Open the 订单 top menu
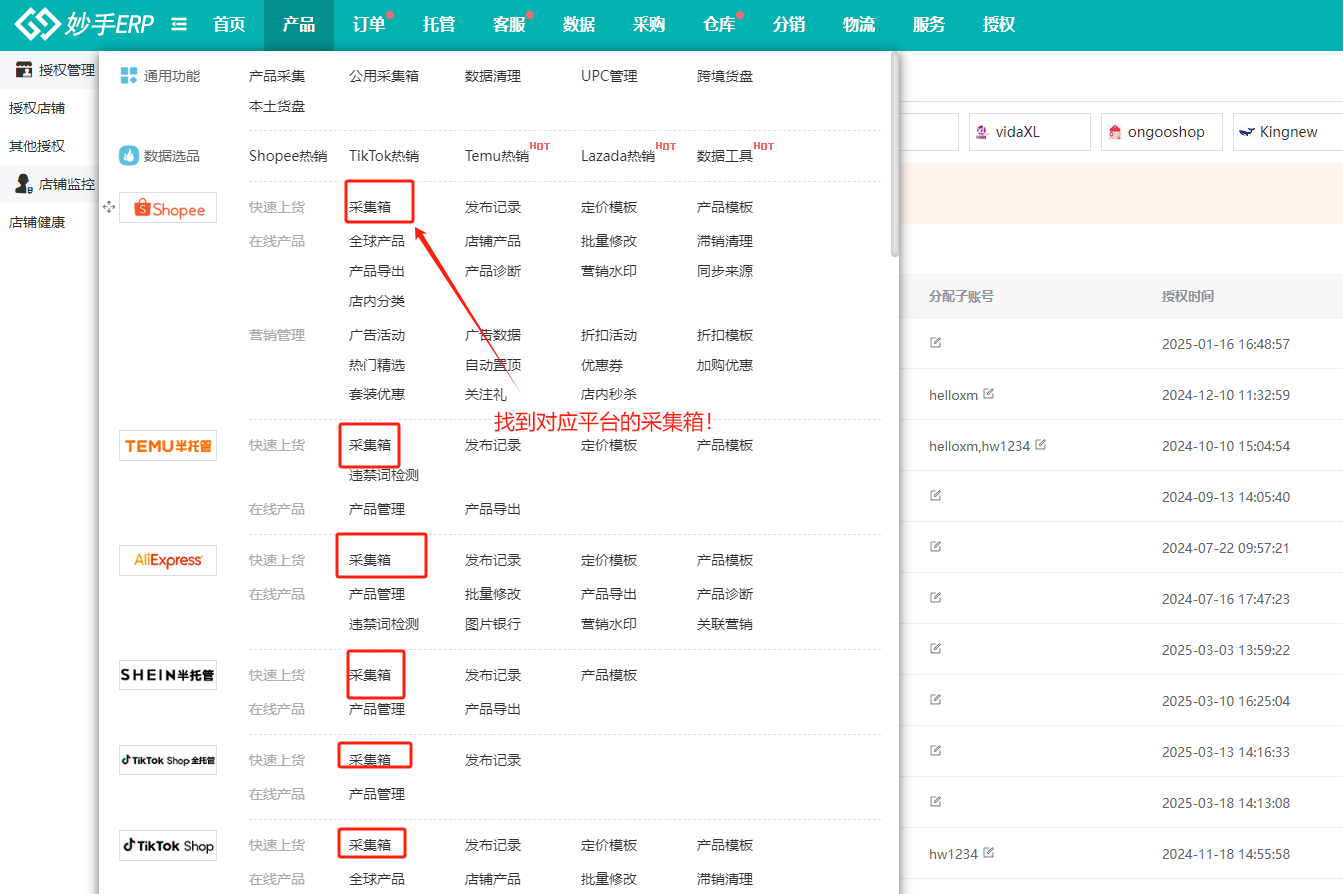This screenshot has height=894, width=1343. (x=369, y=25)
